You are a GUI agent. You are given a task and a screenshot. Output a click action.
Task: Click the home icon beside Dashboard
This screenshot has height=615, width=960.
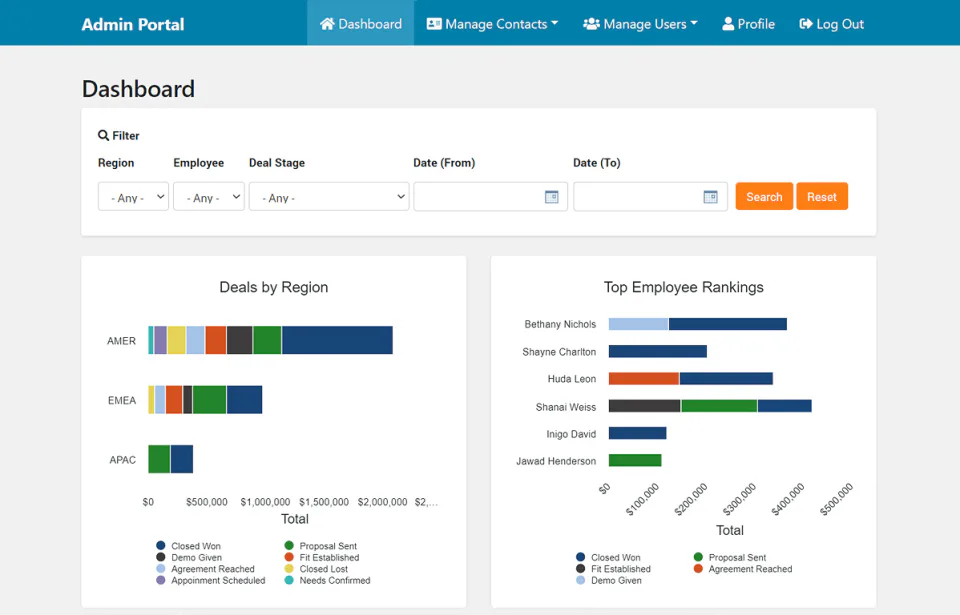pyautogui.click(x=327, y=24)
